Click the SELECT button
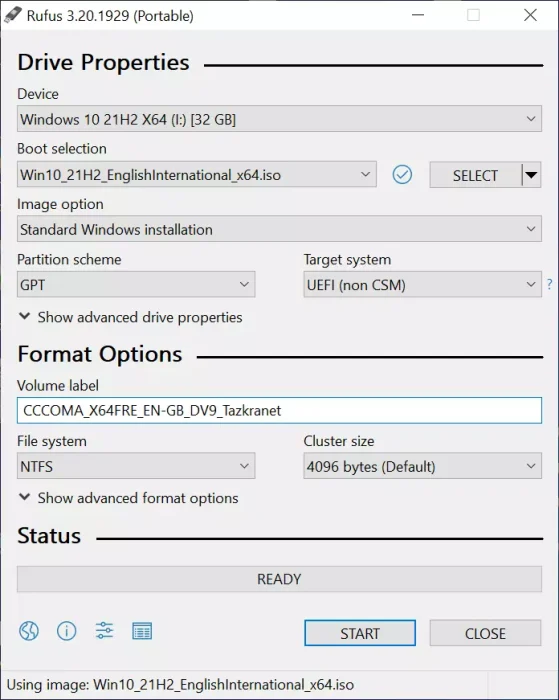The image size is (559, 700). 476,175
